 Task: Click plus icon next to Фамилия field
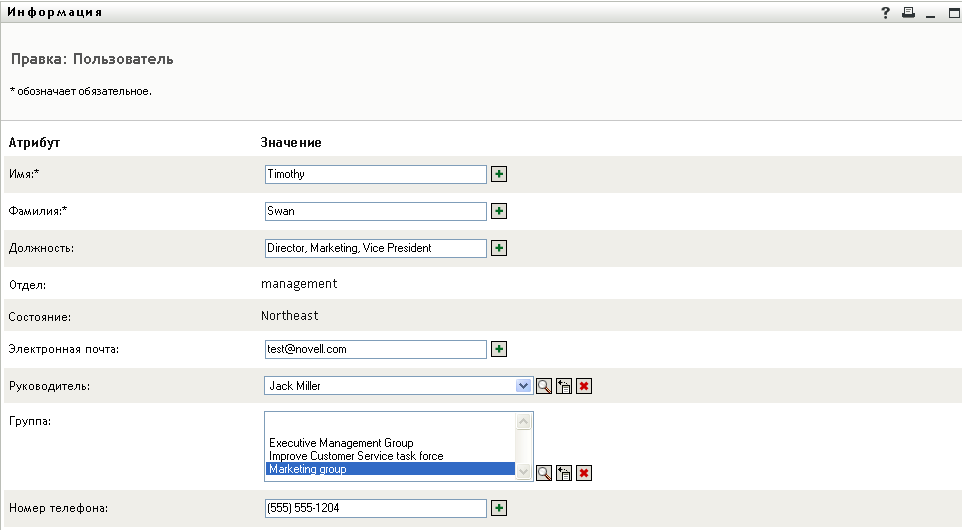click(x=499, y=211)
